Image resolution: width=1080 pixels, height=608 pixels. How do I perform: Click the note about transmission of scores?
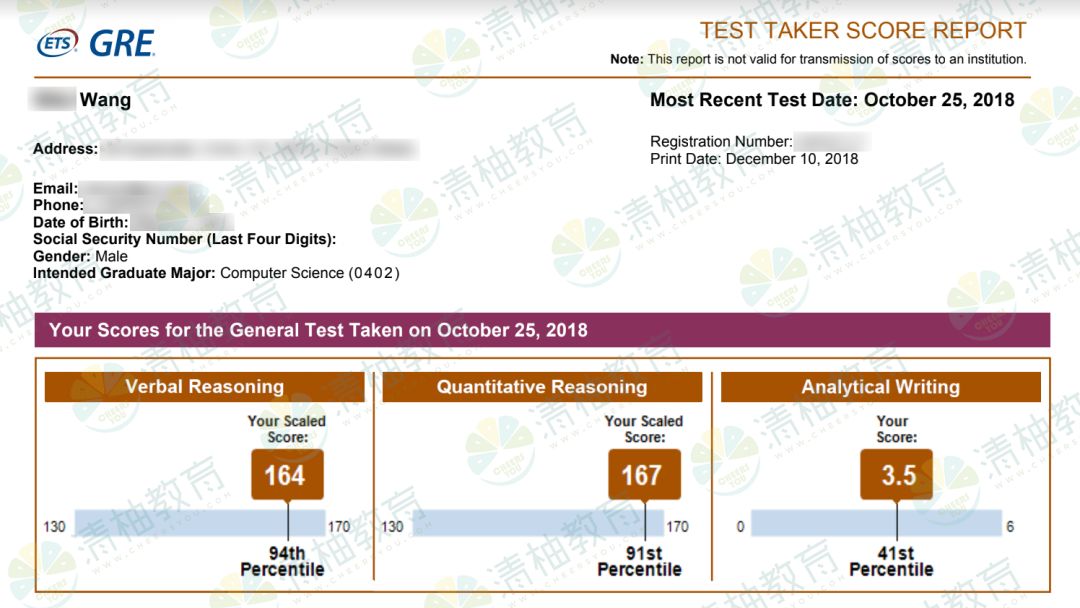click(818, 59)
